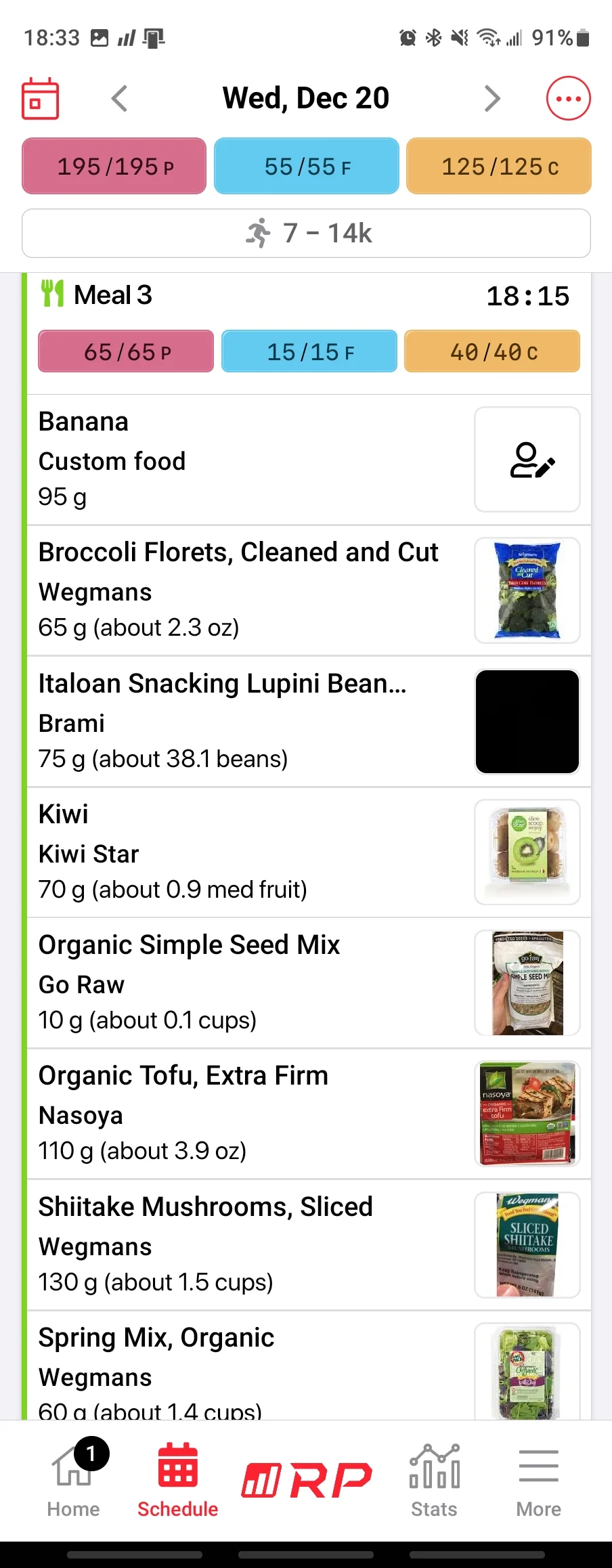Tap the RP logo in bottom bar
This screenshot has width=612, height=1568.
[307, 1480]
